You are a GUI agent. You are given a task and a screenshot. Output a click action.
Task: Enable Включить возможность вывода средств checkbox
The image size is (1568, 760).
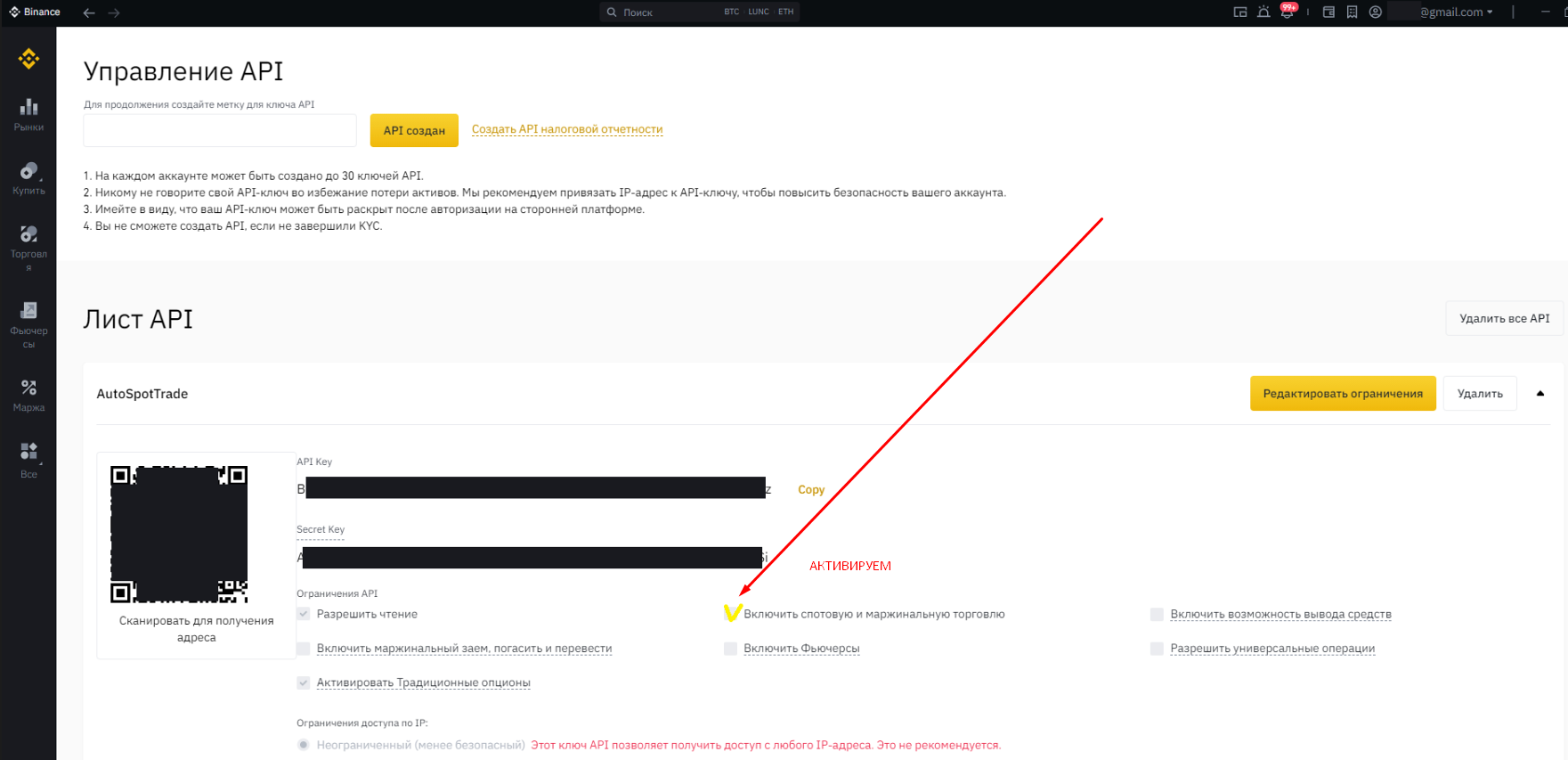1157,614
